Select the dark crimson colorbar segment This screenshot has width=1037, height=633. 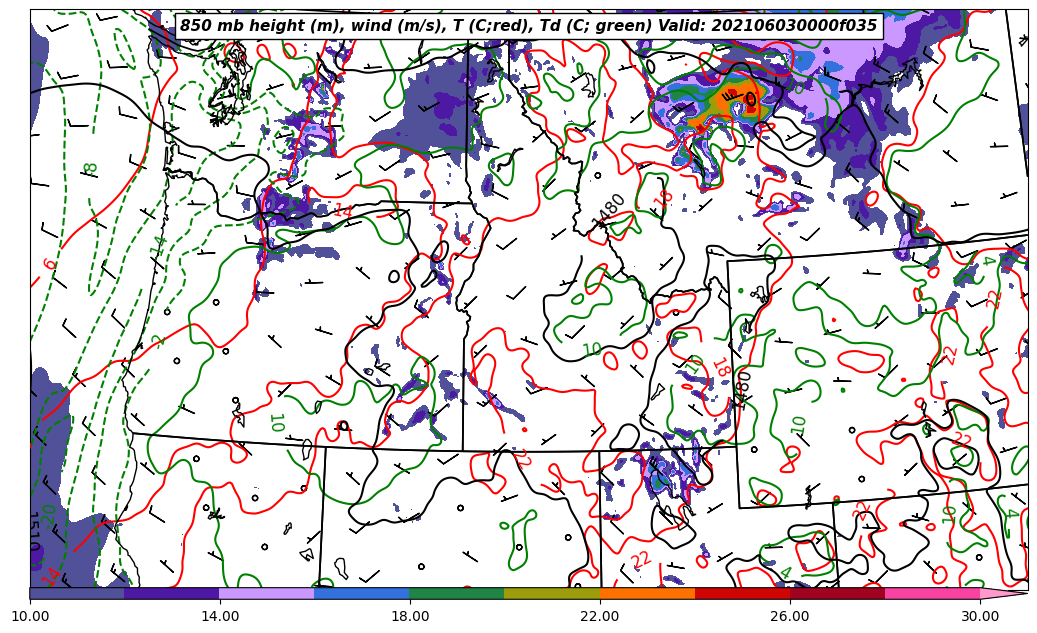(836, 593)
